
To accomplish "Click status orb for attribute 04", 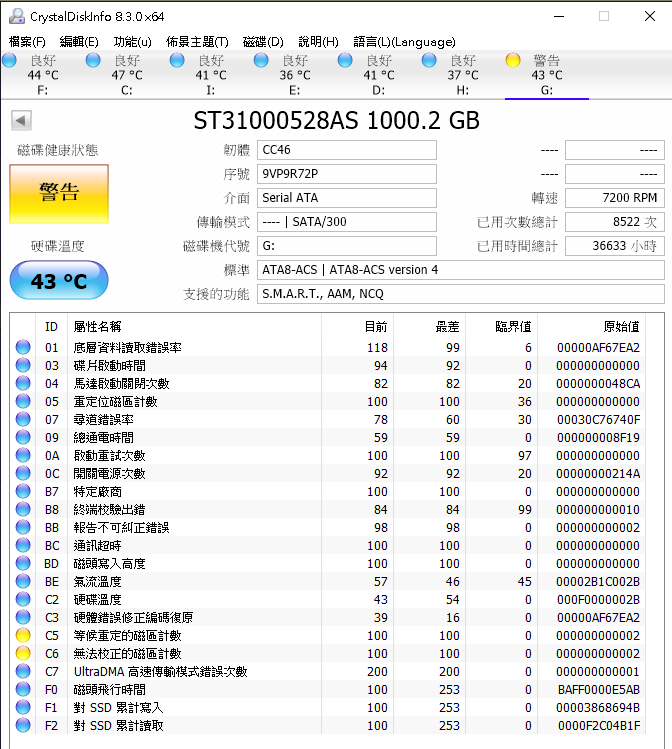I will [23, 384].
